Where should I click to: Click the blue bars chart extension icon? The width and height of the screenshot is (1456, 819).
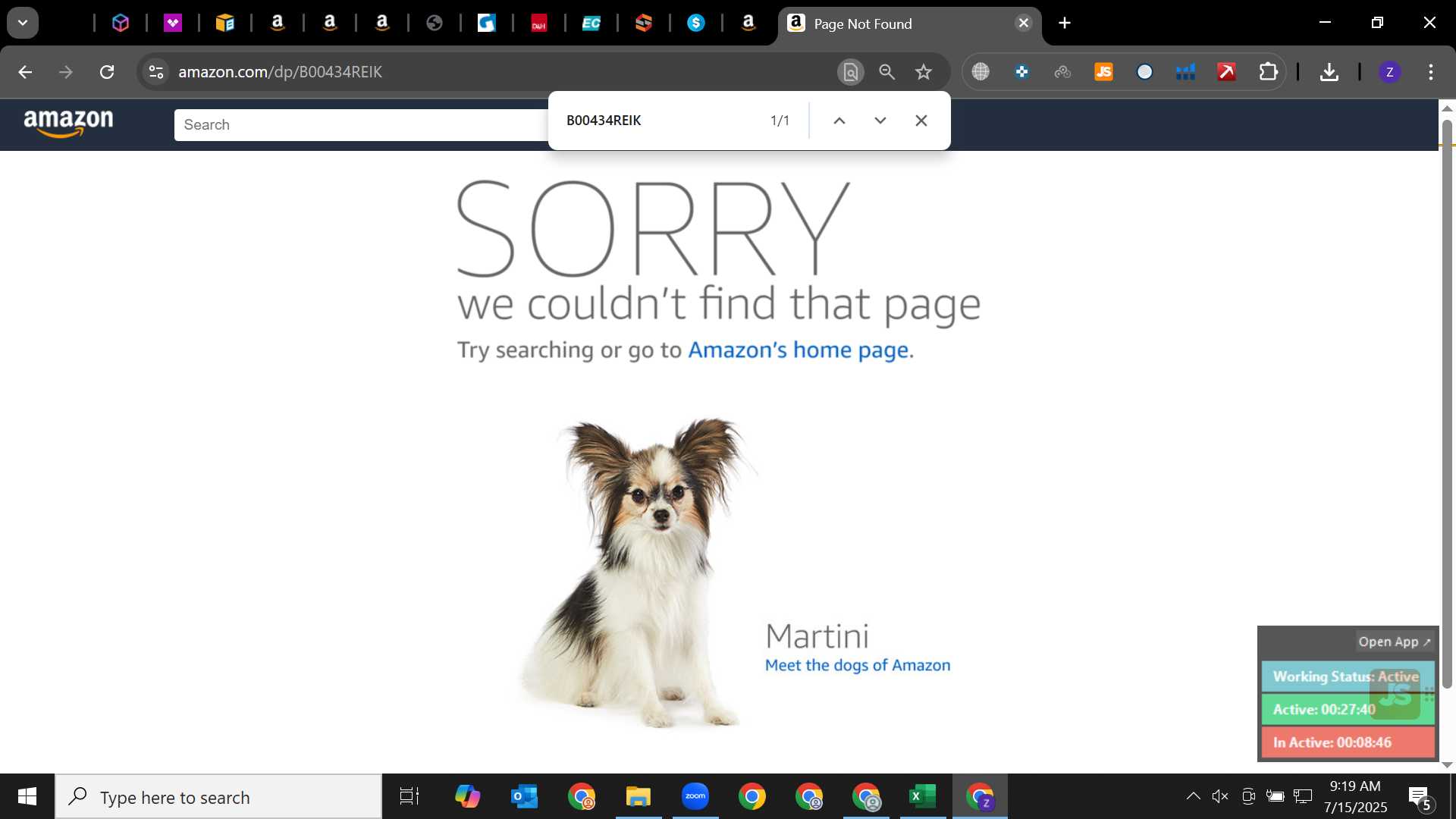pyautogui.click(x=1186, y=72)
